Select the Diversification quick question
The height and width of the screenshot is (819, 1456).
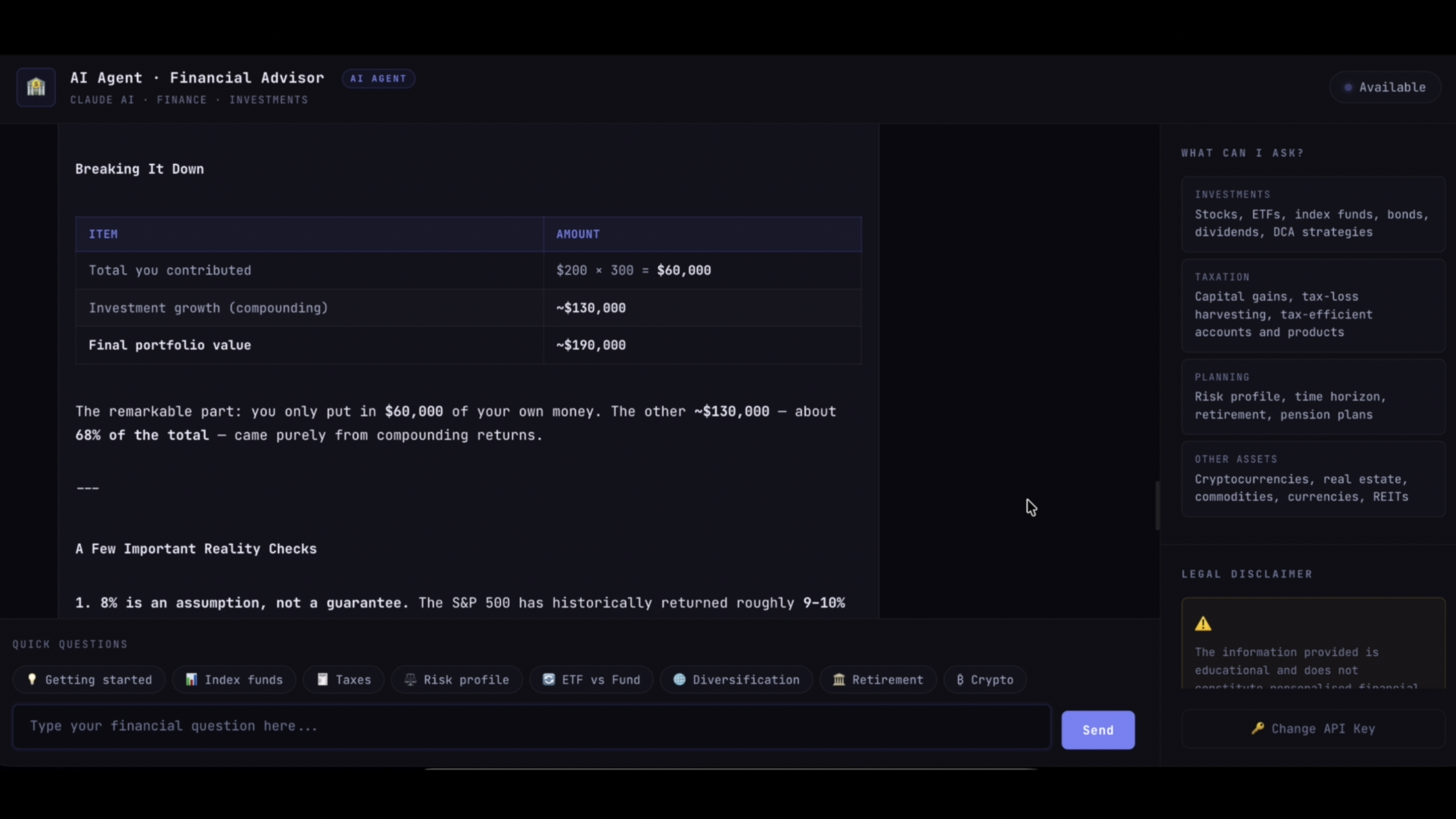737,679
